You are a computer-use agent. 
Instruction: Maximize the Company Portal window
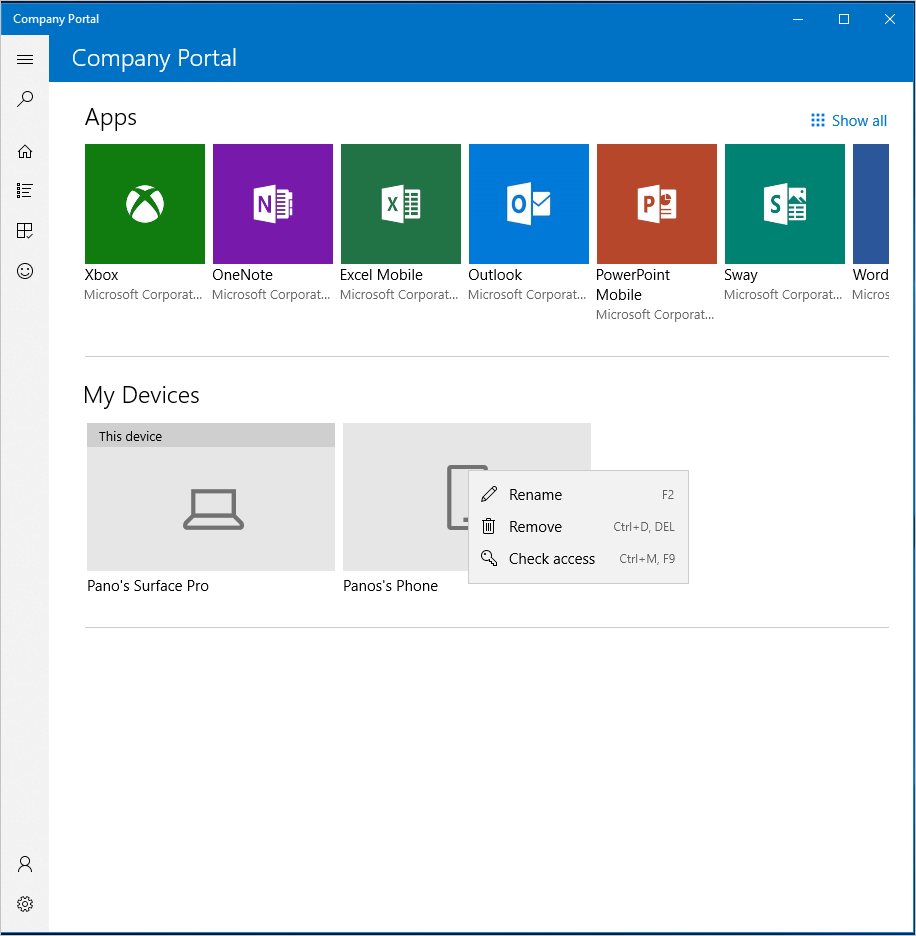844,19
